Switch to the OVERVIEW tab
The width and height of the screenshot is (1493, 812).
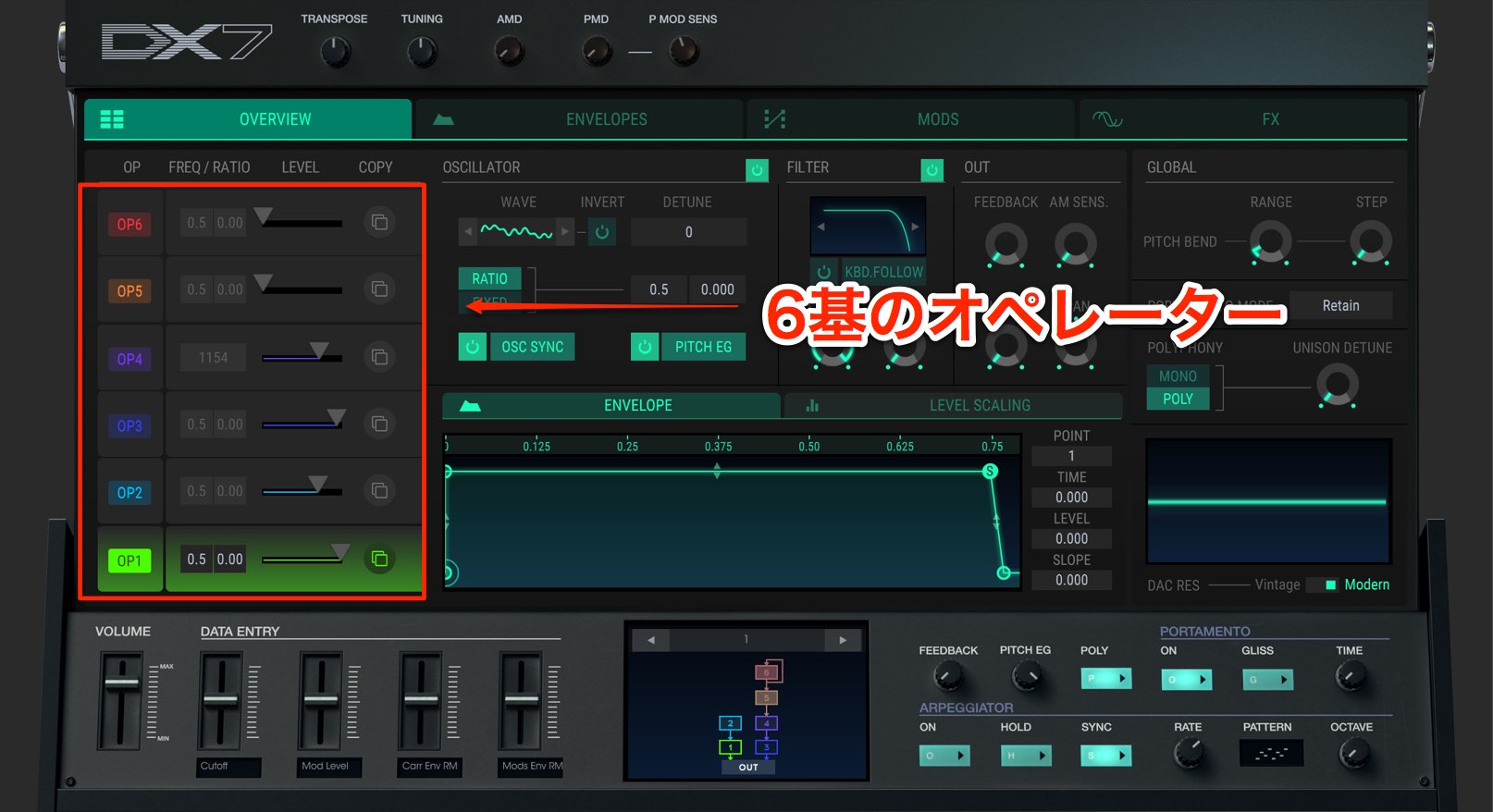click(x=248, y=119)
